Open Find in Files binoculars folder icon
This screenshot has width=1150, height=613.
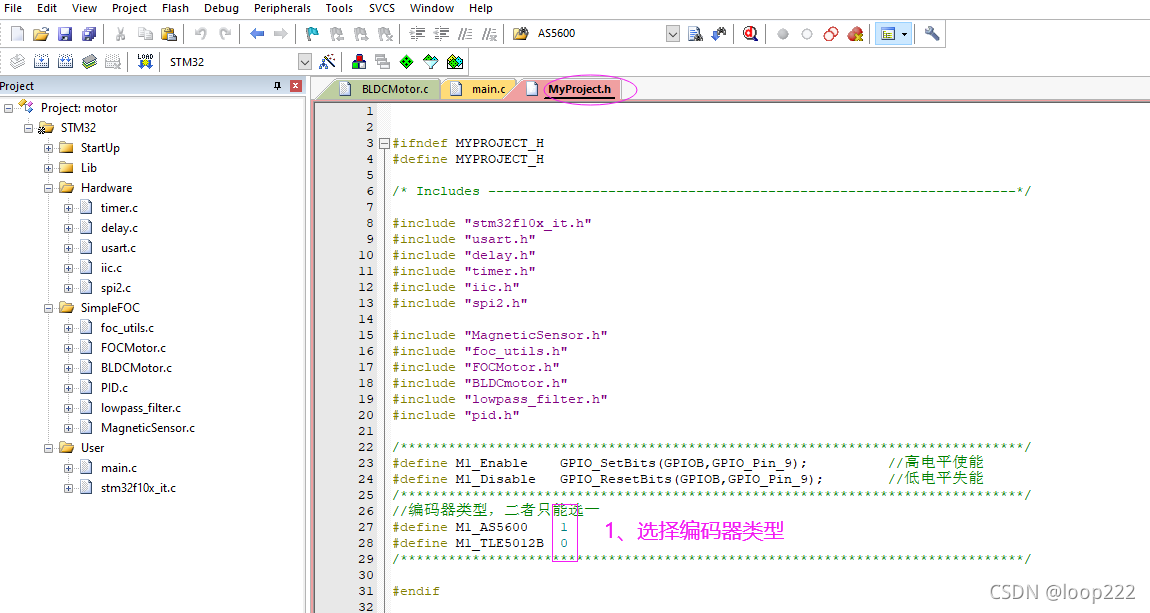point(521,34)
